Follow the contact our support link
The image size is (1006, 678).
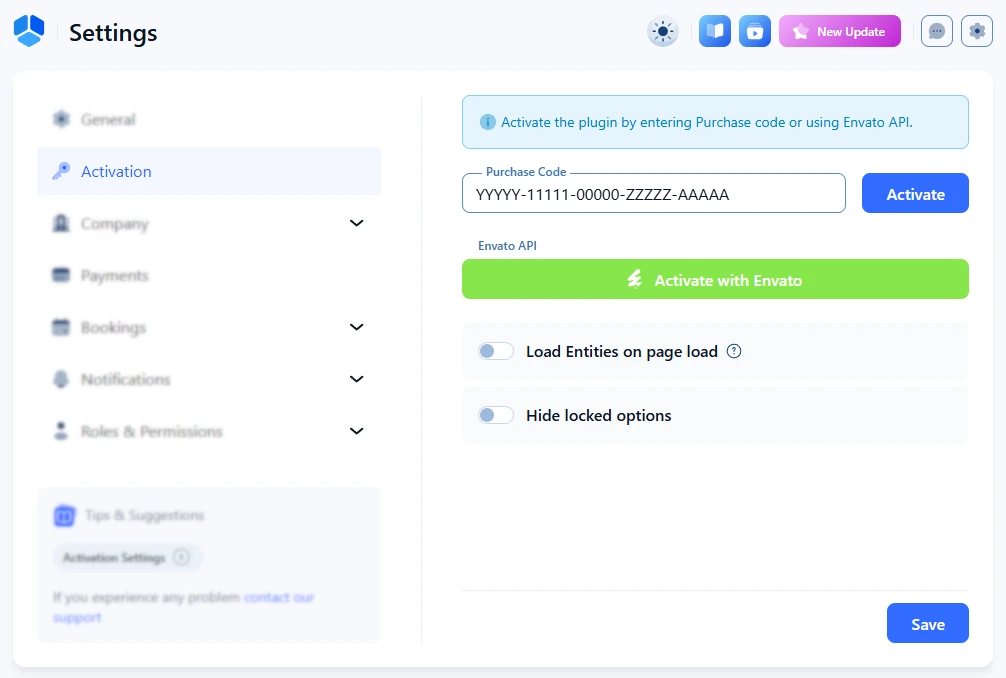click(278, 598)
